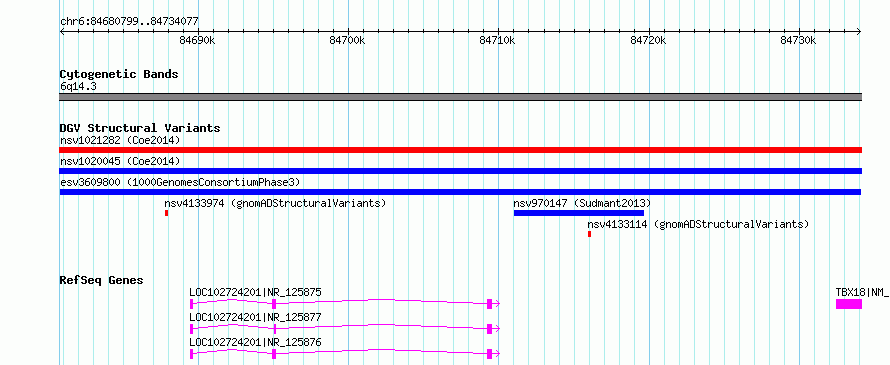Image resolution: width=890 pixels, height=365 pixels.
Task: Click the RefSeq Genes track title
Action: [102, 280]
